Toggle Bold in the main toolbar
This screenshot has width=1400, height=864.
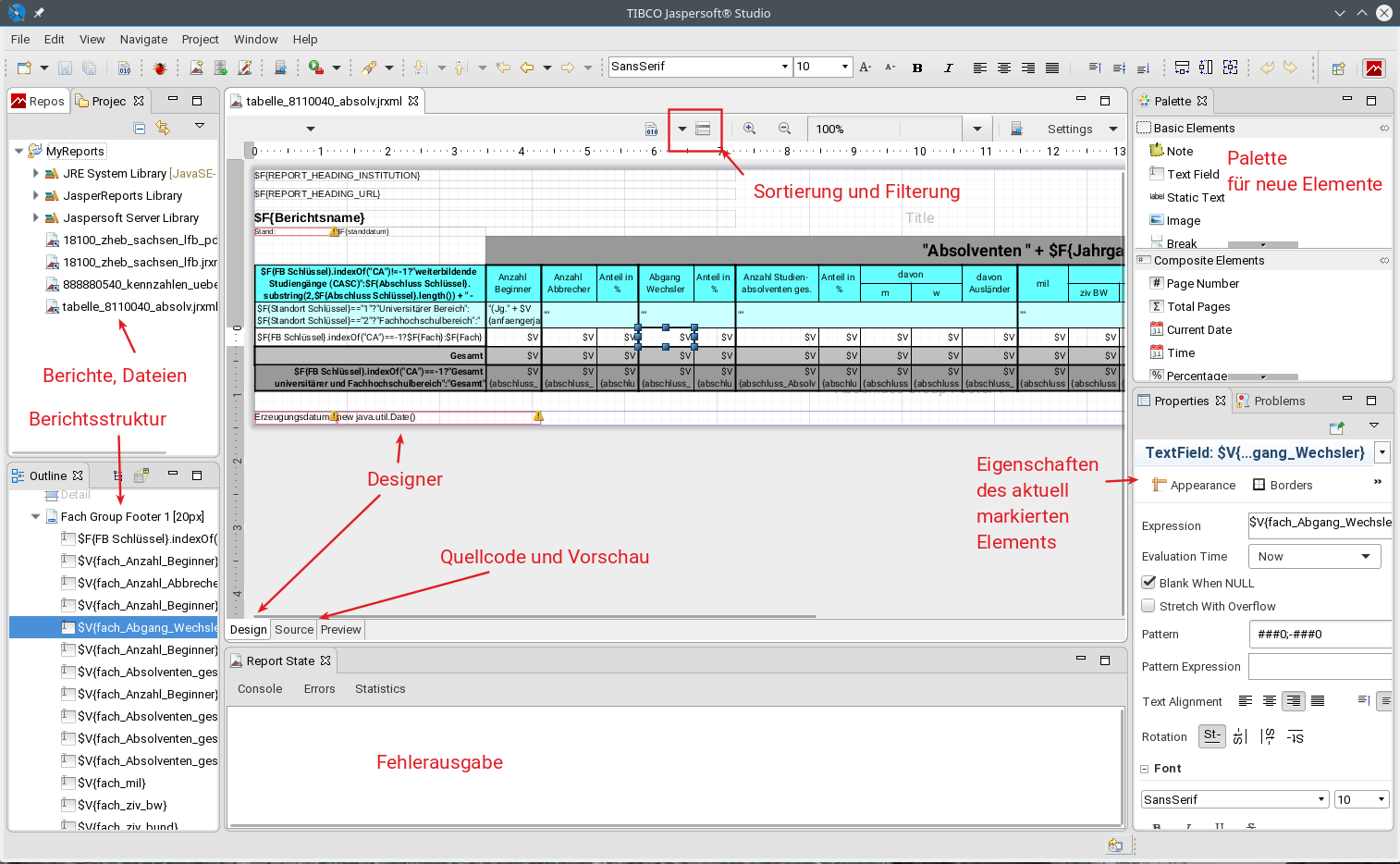coord(917,68)
